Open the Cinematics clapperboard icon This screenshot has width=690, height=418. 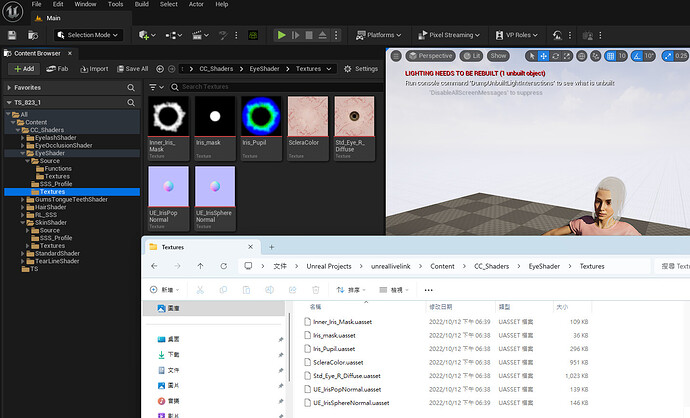tap(197, 35)
